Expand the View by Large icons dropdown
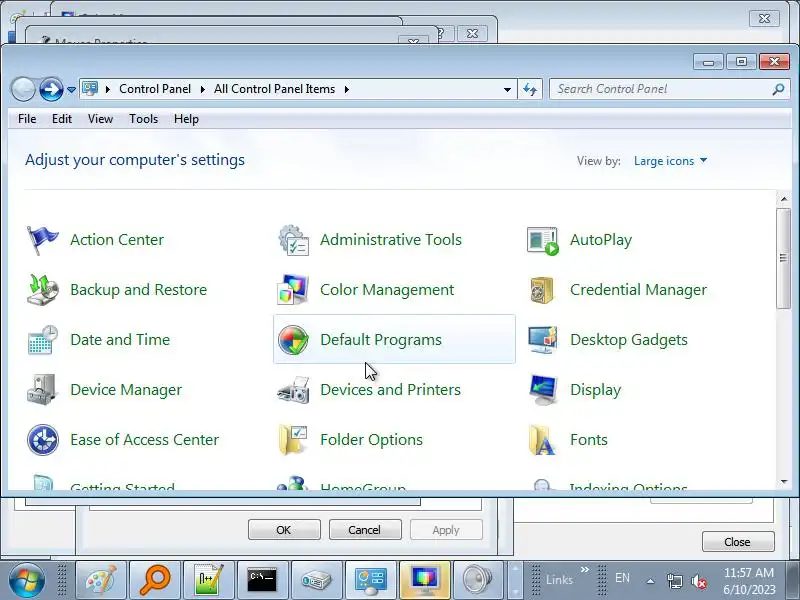This screenshot has height=600, width=800. point(670,161)
